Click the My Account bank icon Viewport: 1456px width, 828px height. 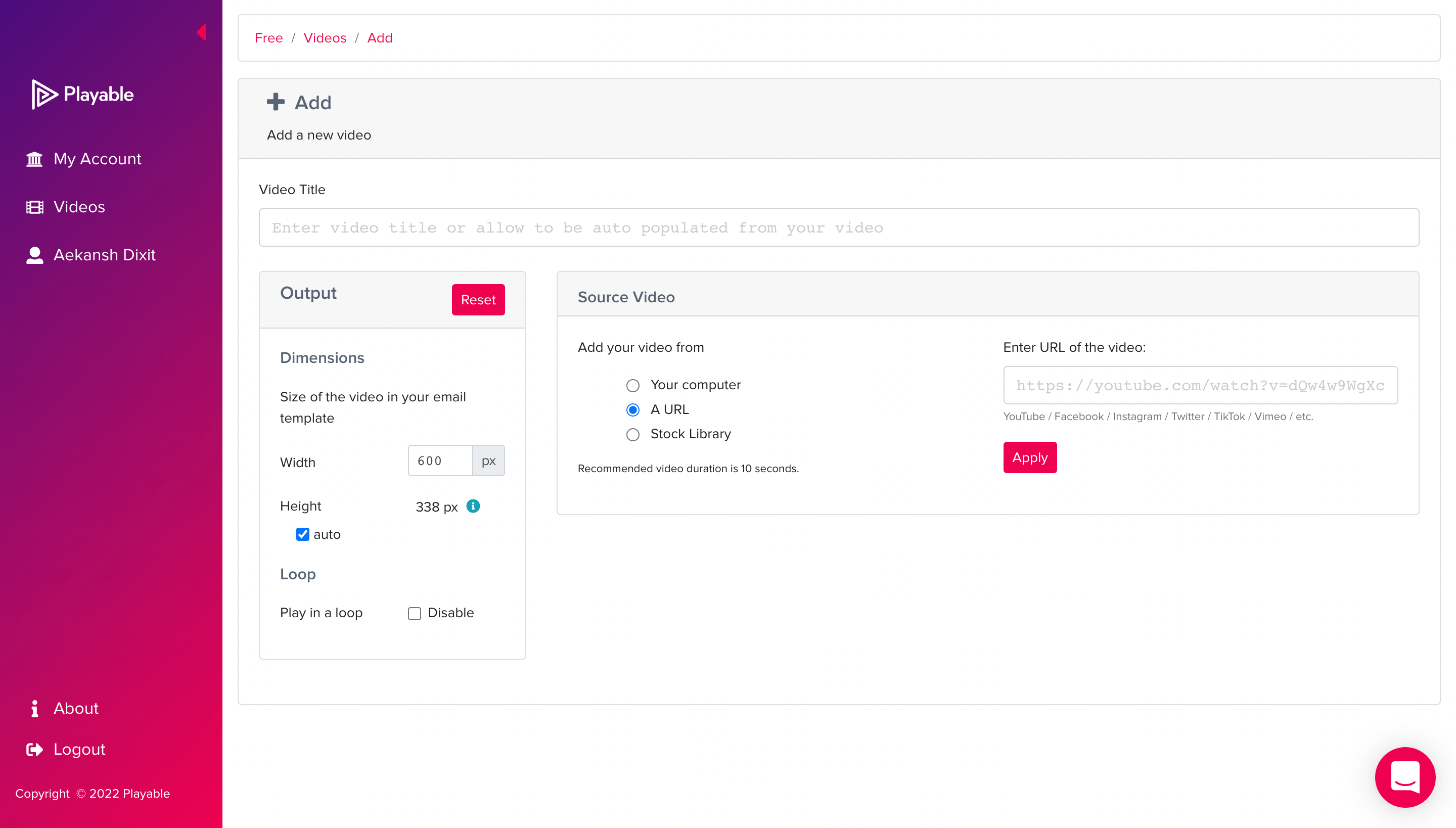34,159
